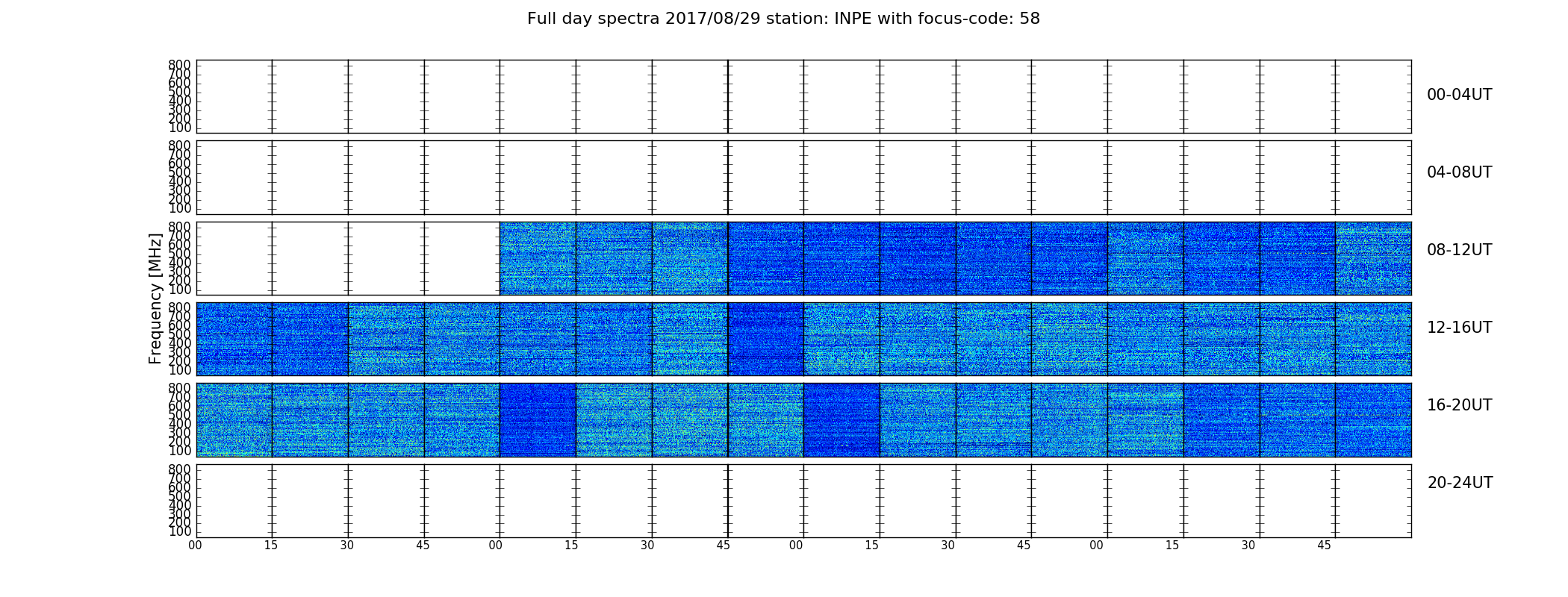Image resolution: width=1568 pixels, height=597 pixels.
Task: Click the 800 tick of the 00-04UT panel
Action: point(180,65)
